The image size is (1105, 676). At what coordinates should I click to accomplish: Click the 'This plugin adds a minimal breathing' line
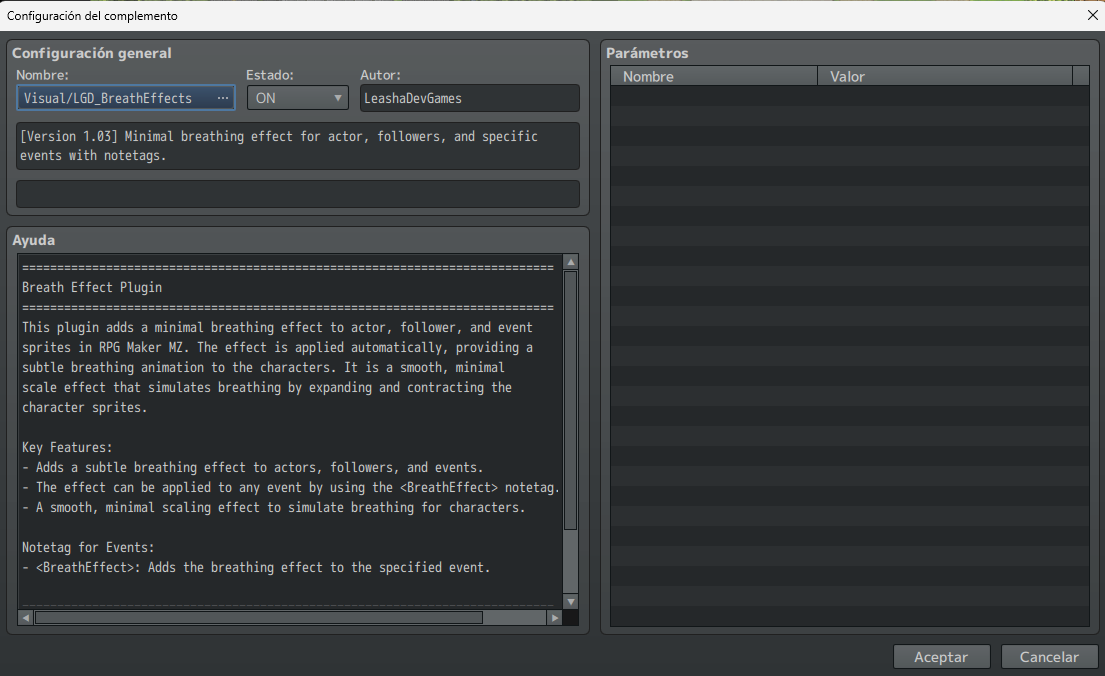pos(277,328)
